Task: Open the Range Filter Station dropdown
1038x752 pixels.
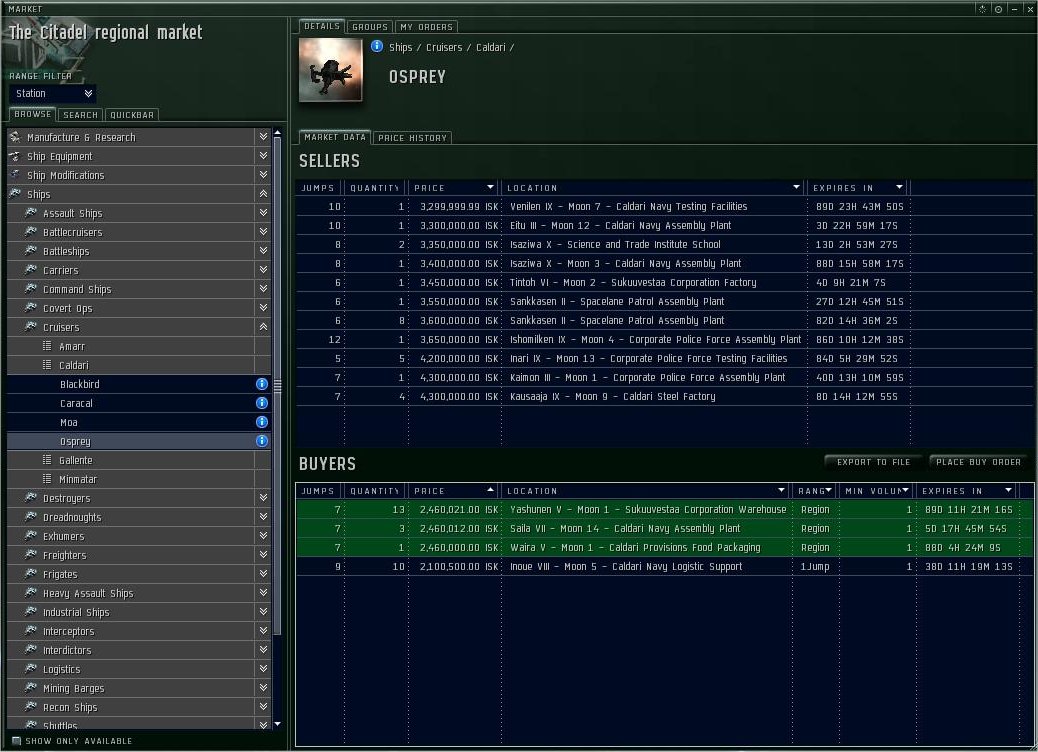Action: coord(52,93)
